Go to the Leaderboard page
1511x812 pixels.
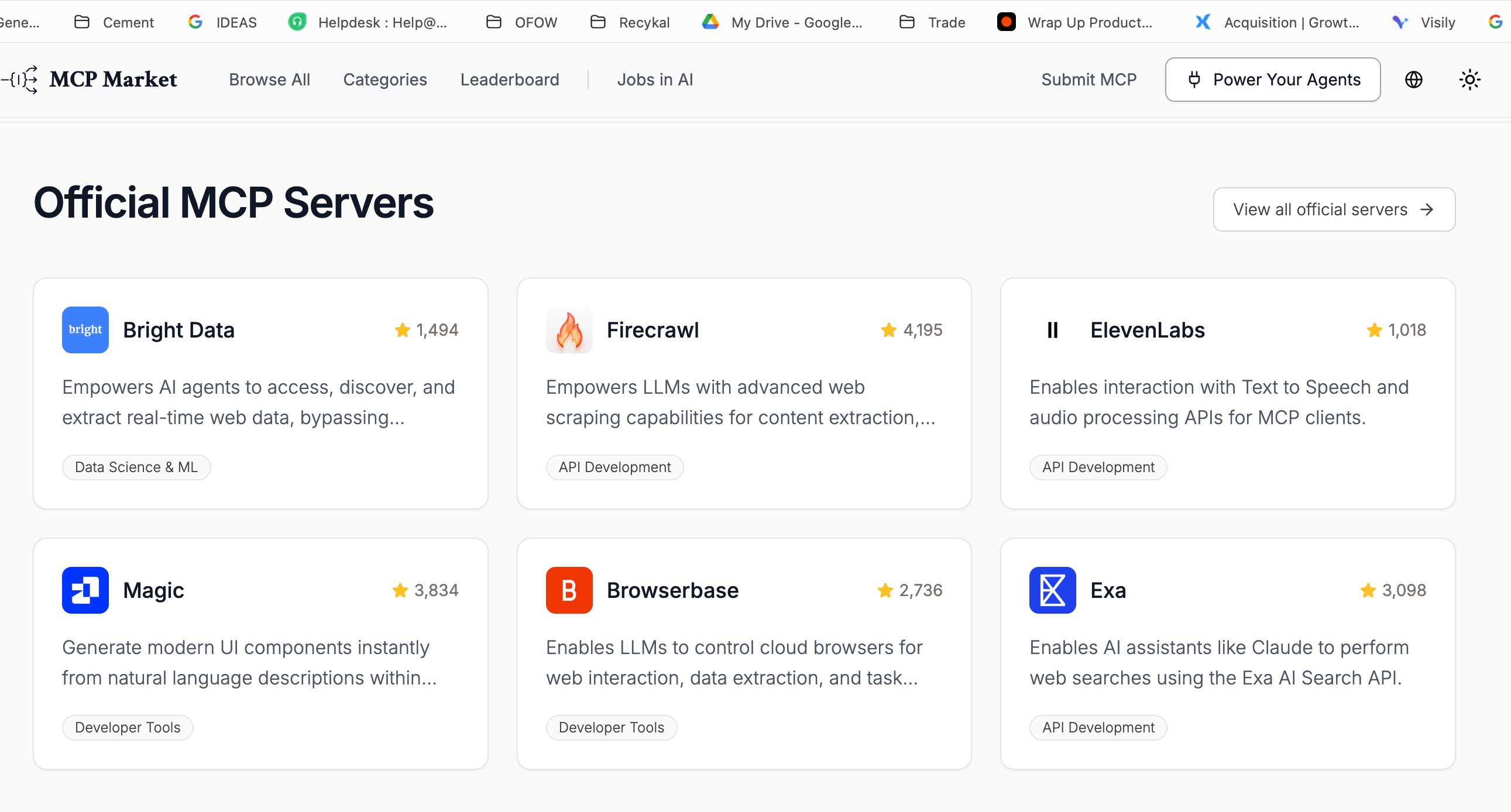[x=509, y=80]
